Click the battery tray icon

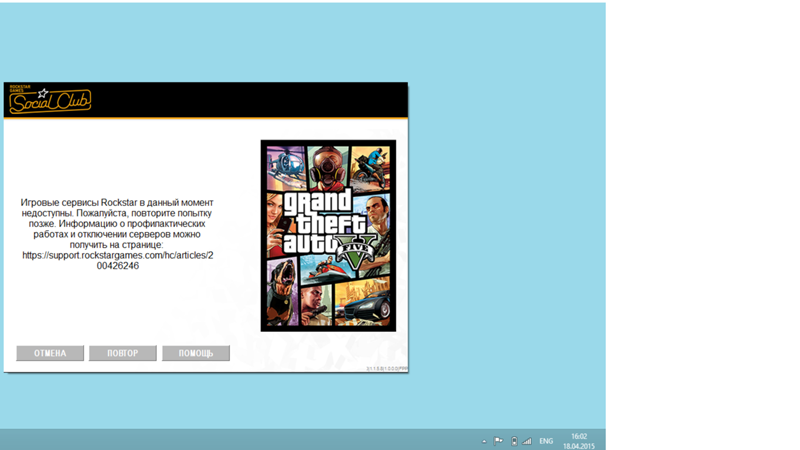[514, 441]
